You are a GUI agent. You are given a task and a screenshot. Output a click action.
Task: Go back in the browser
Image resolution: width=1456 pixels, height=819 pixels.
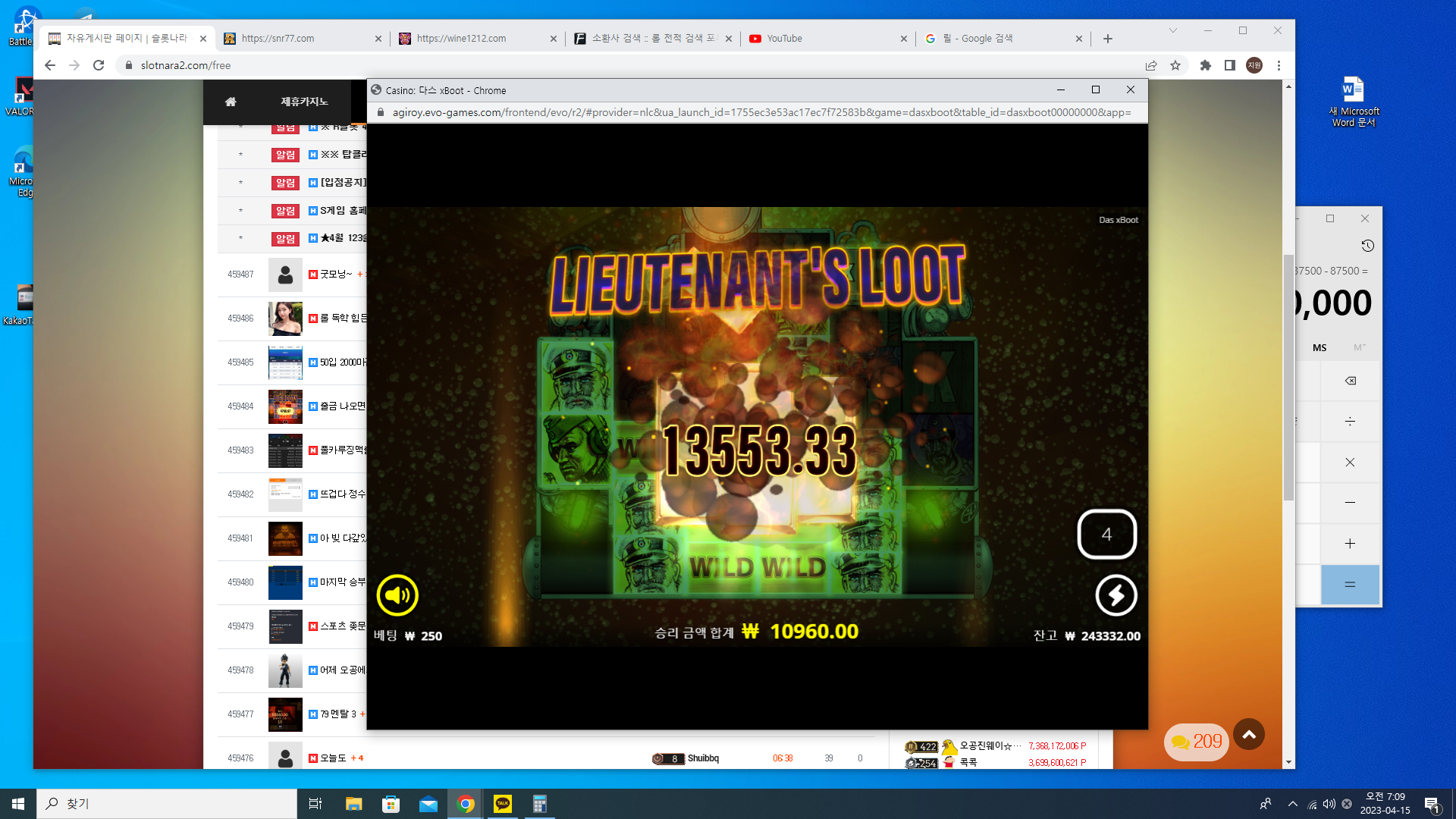(50, 65)
